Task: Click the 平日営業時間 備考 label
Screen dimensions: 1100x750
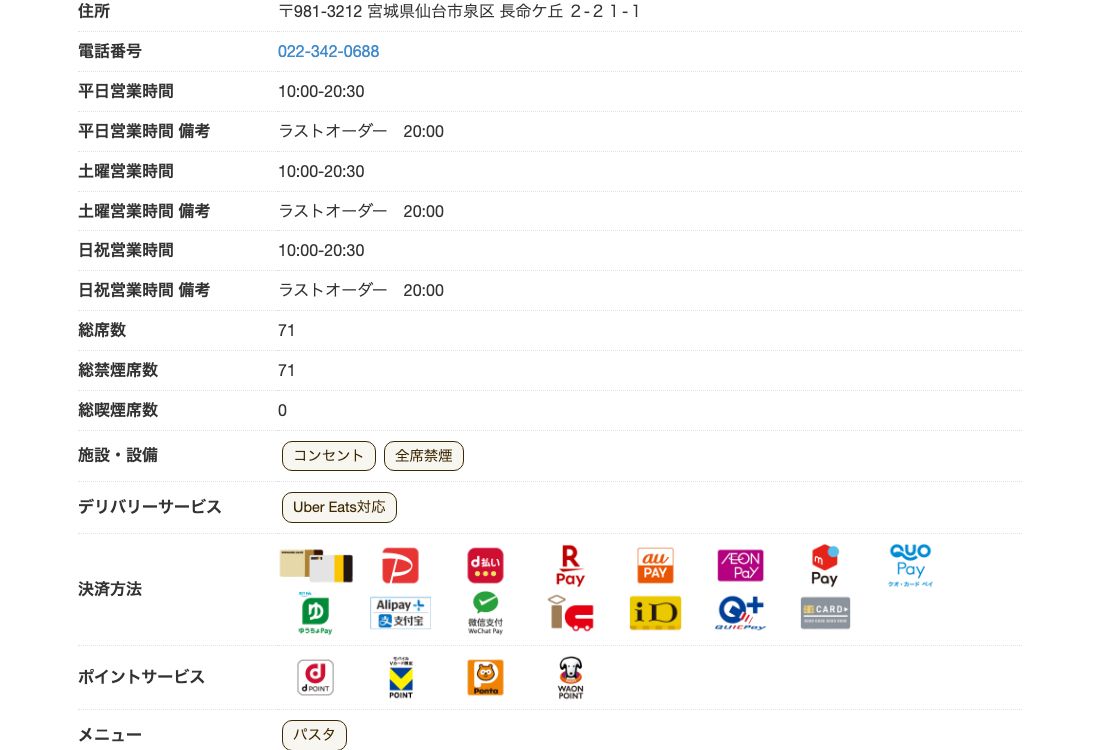Action: click(x=144, y=131)
